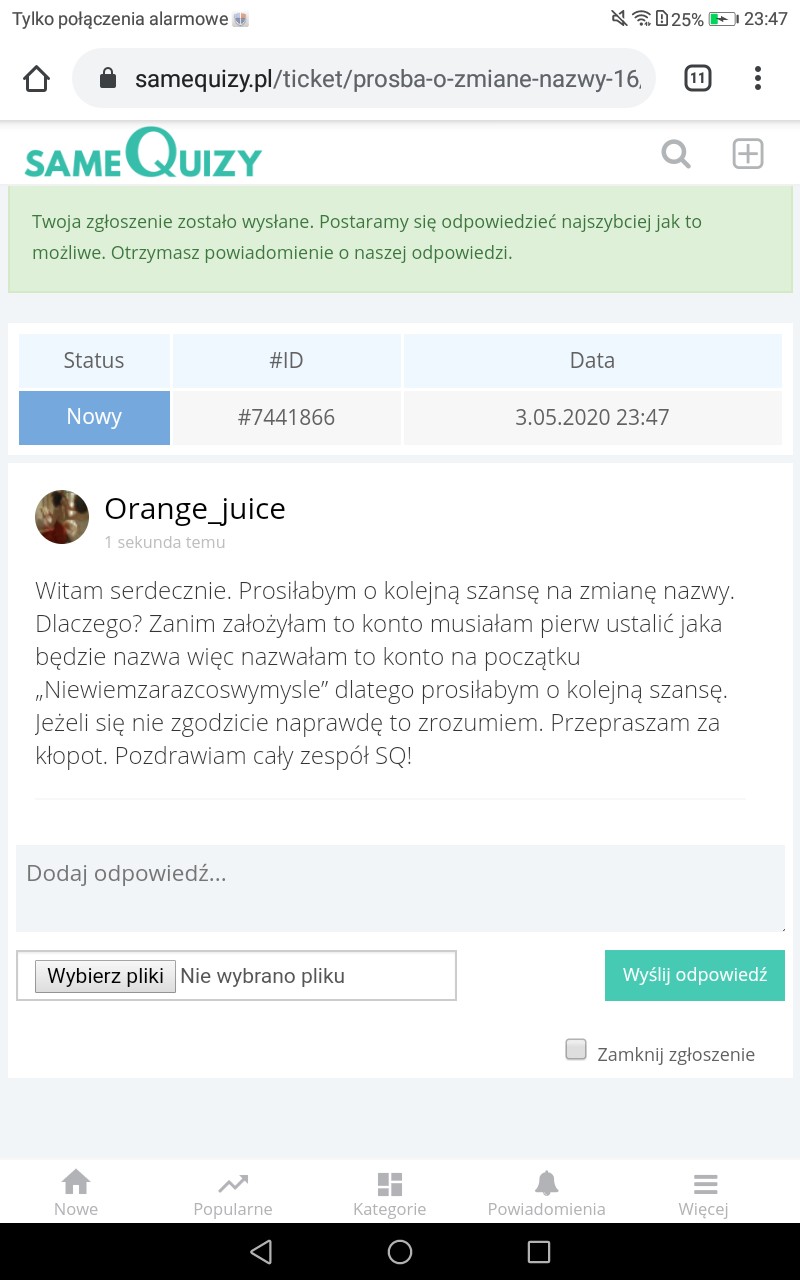Open the Orange_juice username link
This screenshot has height=1280, width=800.
[x=195, y=509]
